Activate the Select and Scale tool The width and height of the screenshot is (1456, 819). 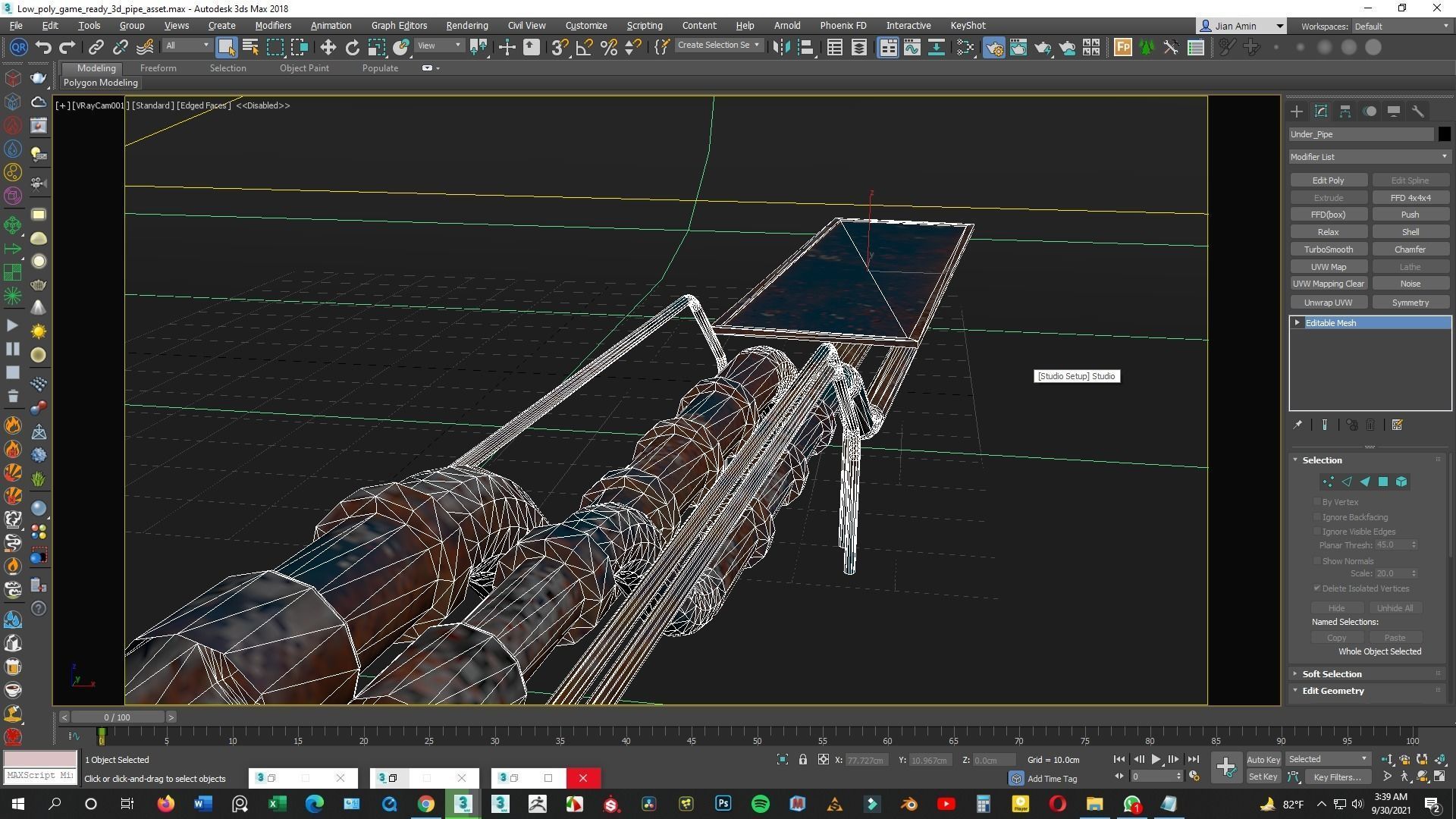click(377, 47)
